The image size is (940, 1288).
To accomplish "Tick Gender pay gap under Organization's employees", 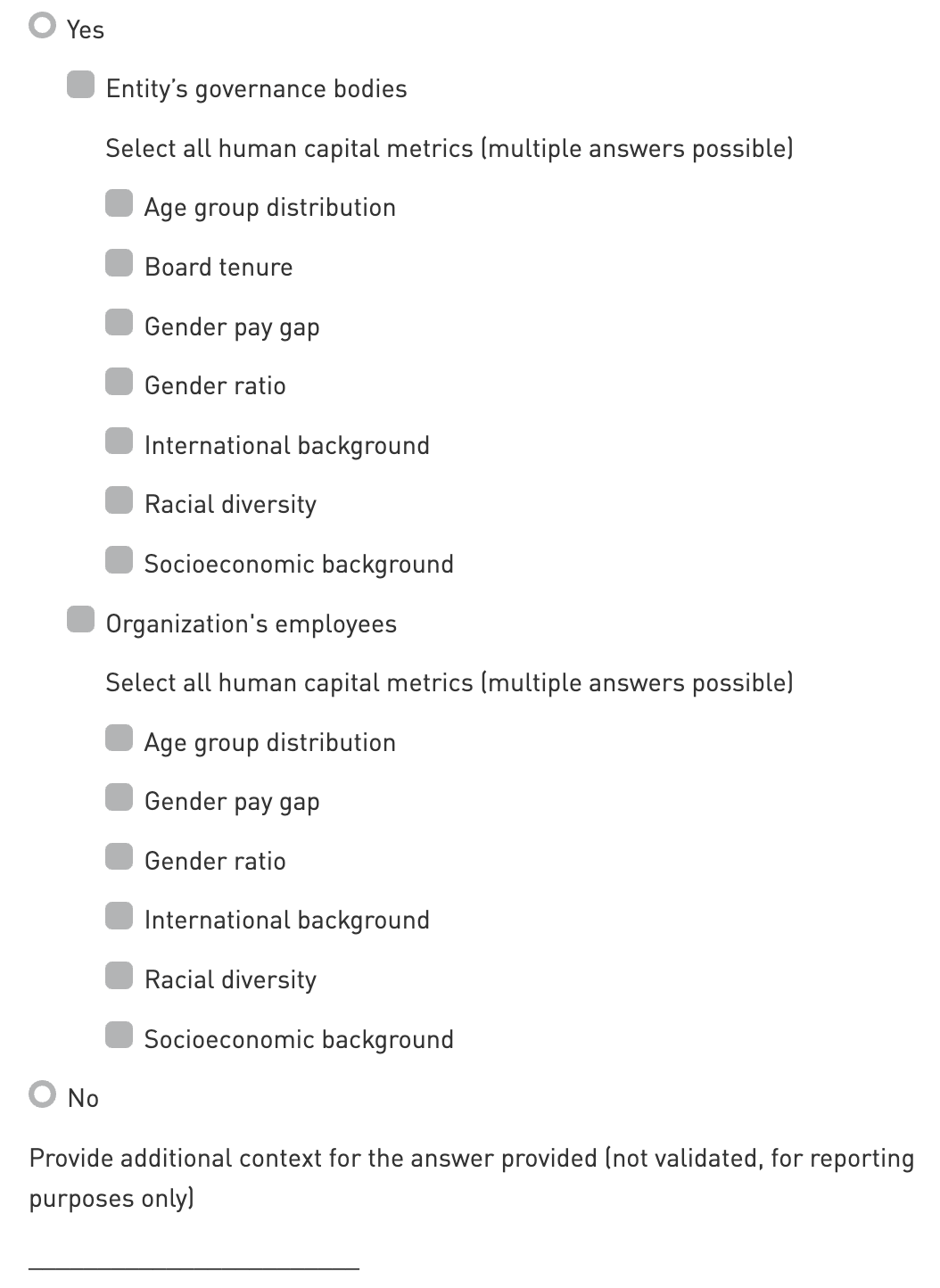I will coord(119,797).
